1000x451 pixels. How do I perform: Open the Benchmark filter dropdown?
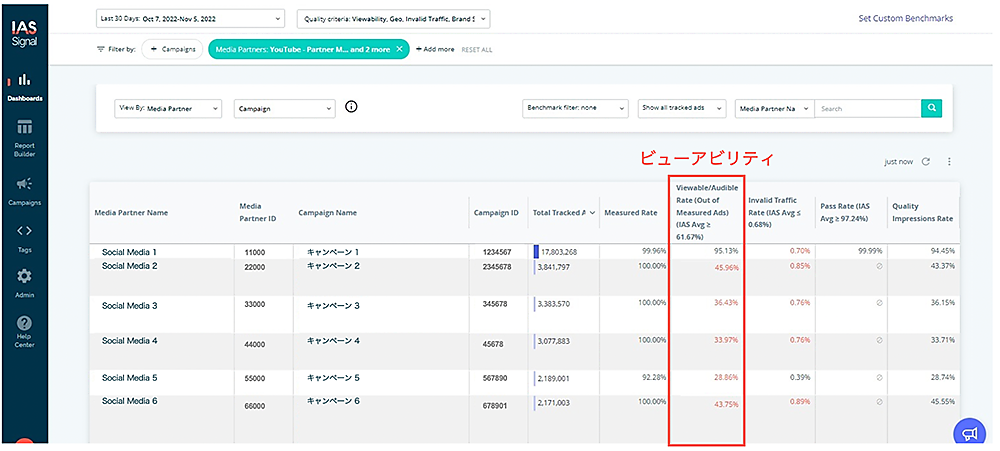[x=575, y=108]
